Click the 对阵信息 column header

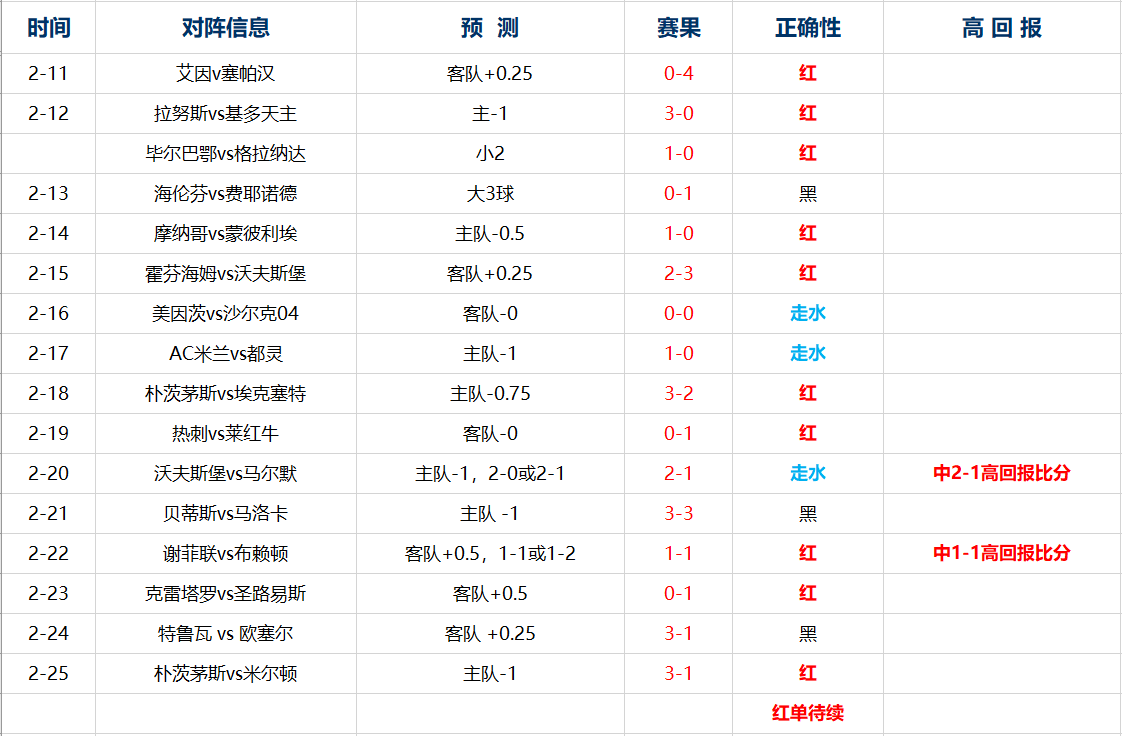tap(226, 28)
